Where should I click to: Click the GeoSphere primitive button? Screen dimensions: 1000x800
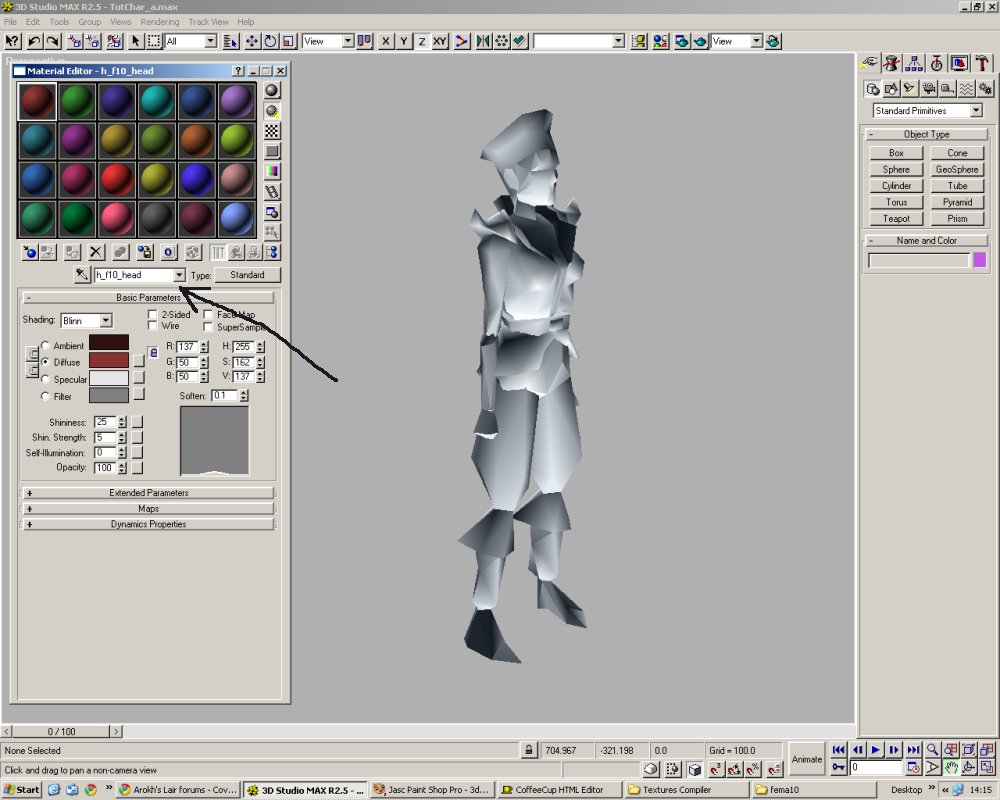click(x=957, y=170)
